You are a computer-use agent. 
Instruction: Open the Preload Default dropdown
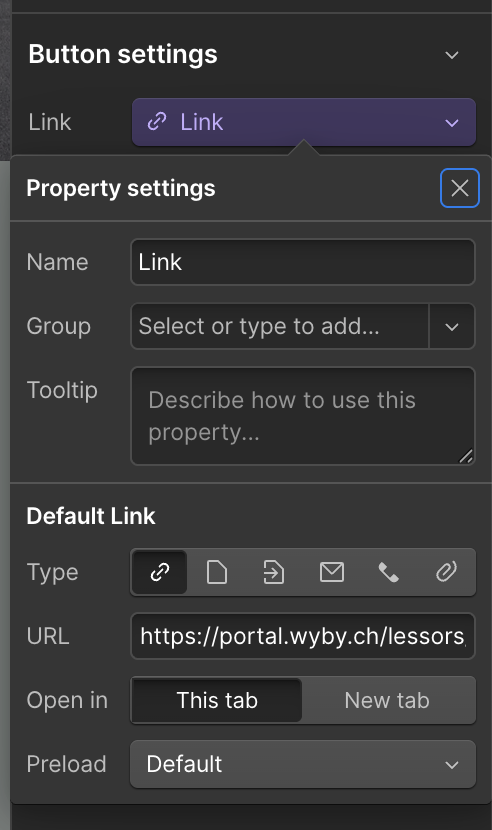pyautogui.click(x=303, y=764)
